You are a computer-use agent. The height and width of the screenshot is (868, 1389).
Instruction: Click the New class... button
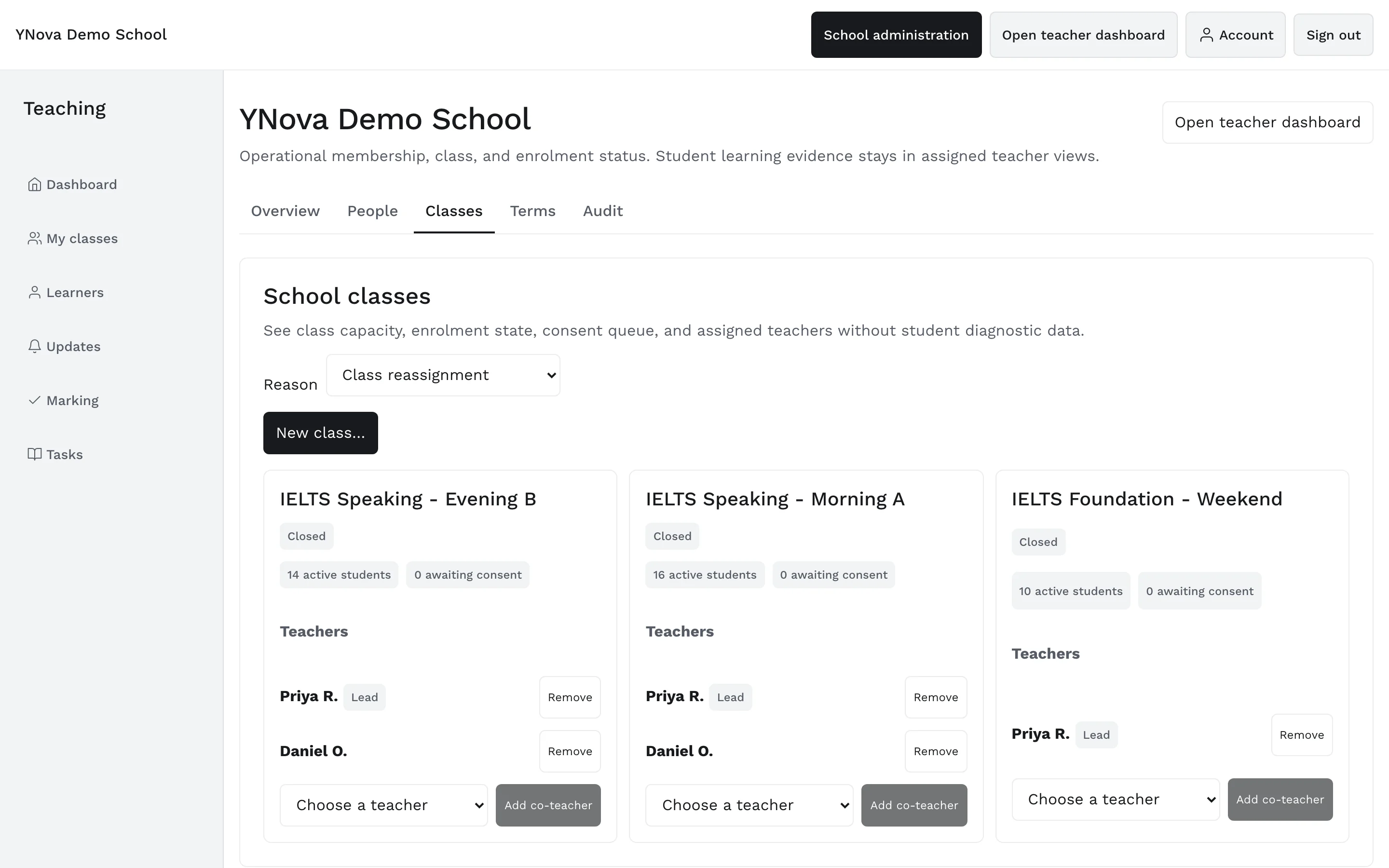(x=320, y=433)
